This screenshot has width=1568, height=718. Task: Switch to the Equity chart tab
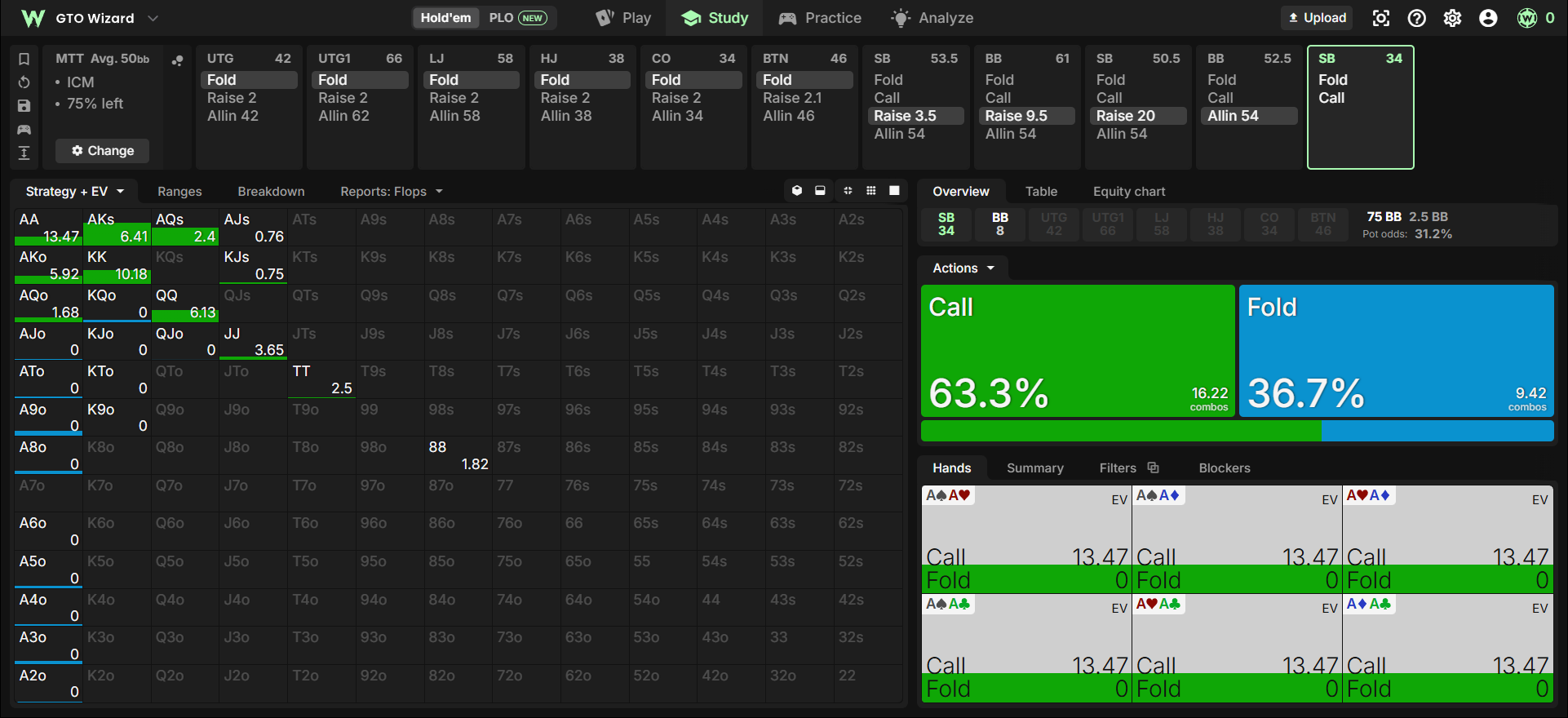pyautogui.click(x=1129, y=191)
